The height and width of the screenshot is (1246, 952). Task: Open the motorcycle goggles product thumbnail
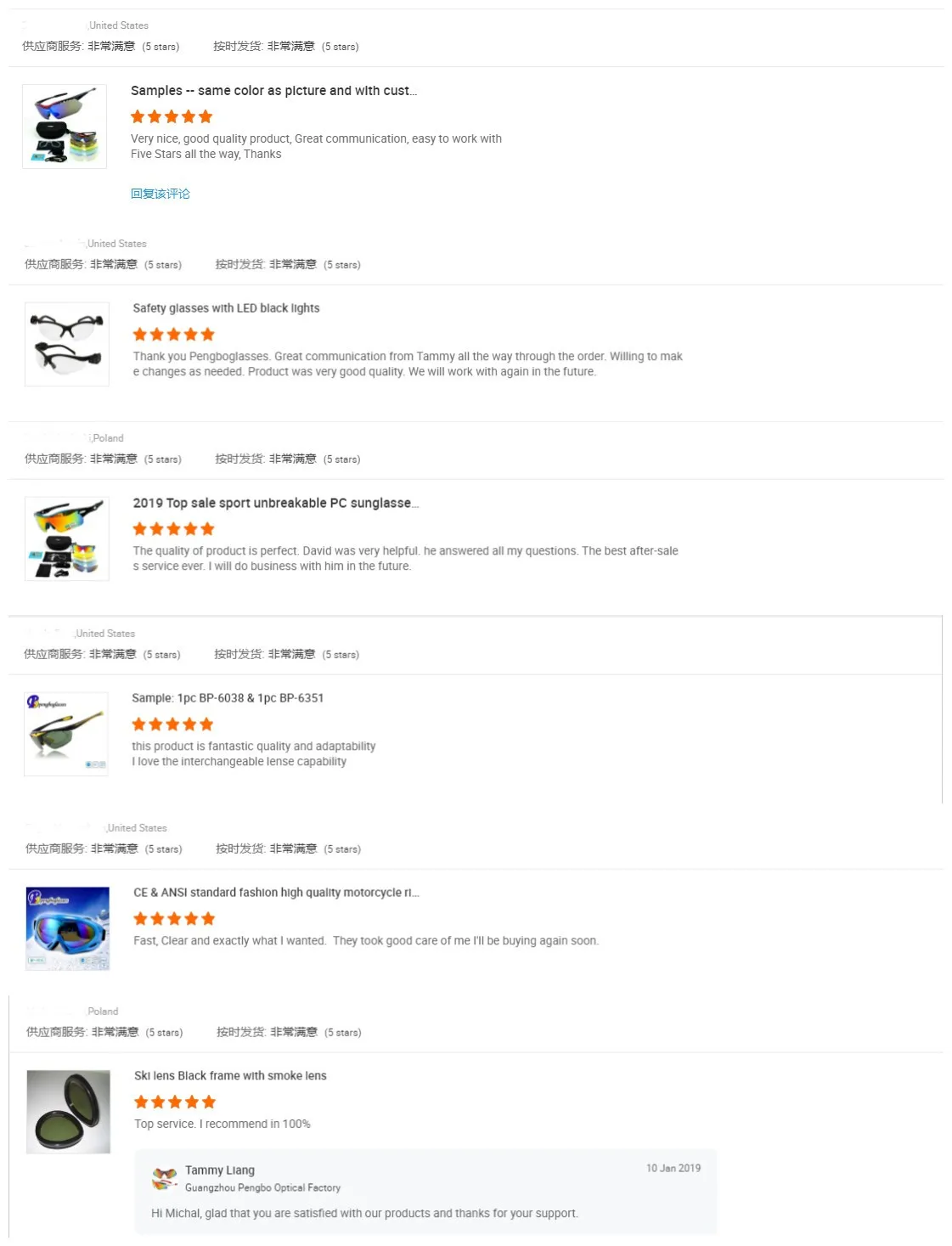pos(68,928)
